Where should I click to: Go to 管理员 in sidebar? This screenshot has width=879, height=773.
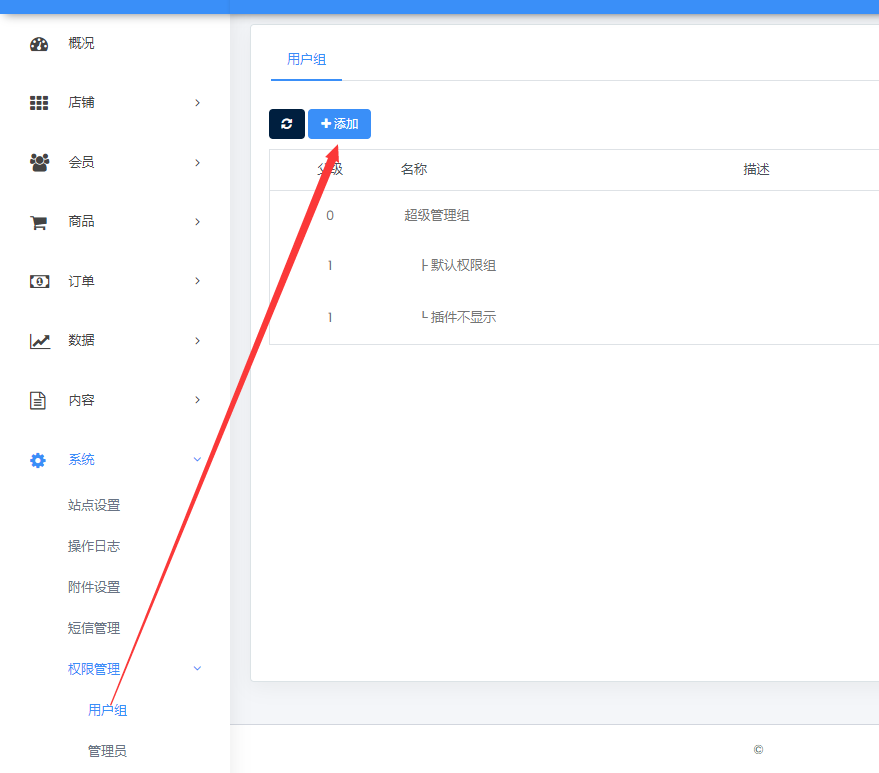pyautogui.click(x=107, y=751)
